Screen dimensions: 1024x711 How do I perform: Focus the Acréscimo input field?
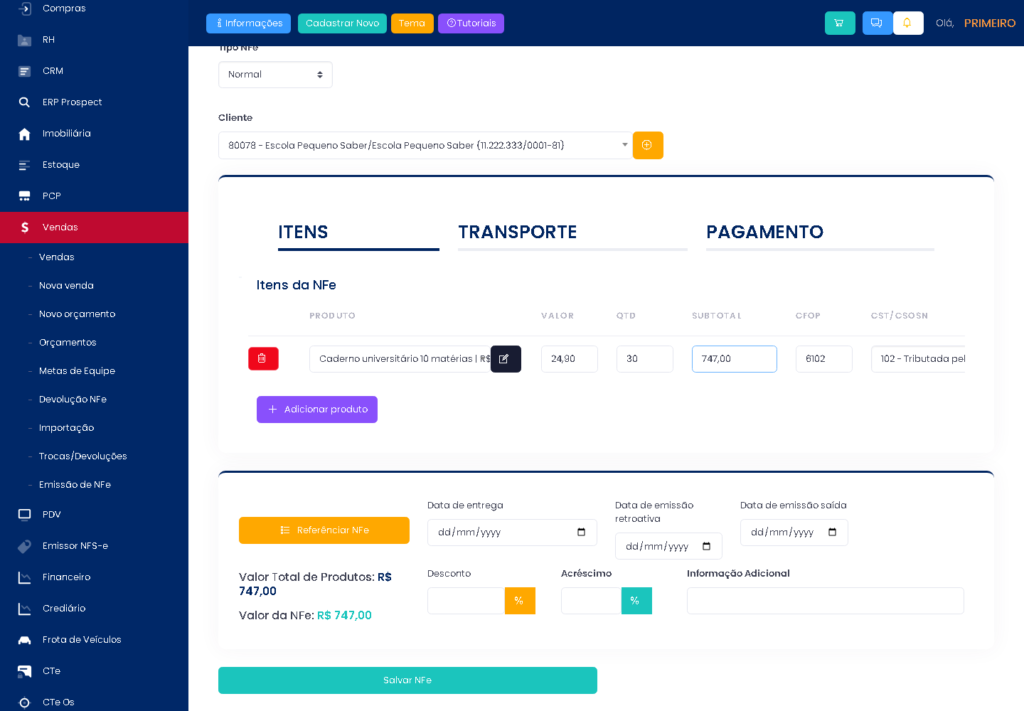coord(591,601)
